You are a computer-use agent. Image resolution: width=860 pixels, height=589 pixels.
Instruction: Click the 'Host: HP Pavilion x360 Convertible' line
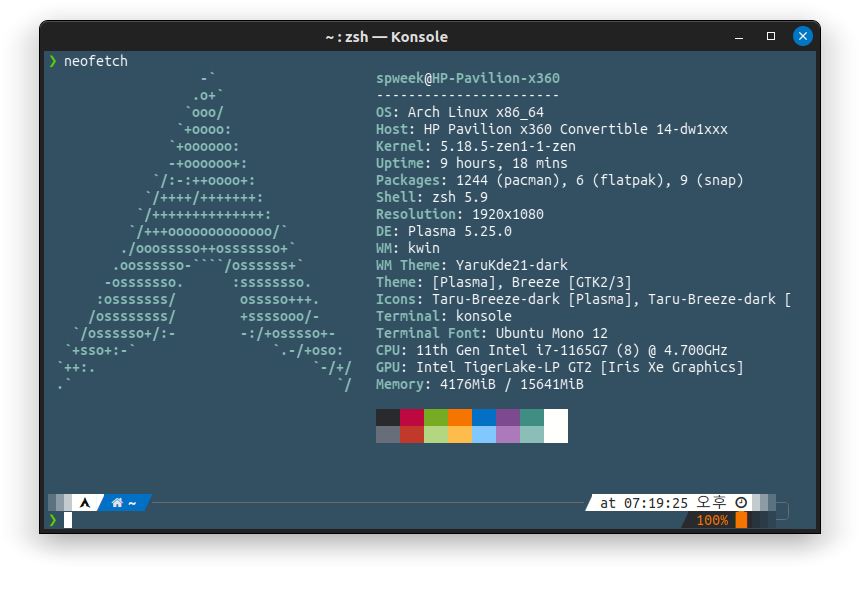(552, 129)
